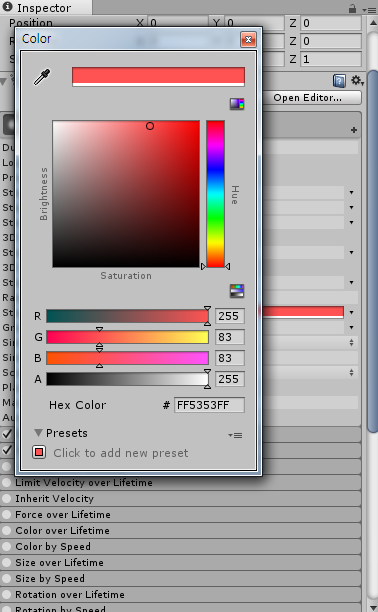Enable the Size over Lifetime module
Image resolution: width=378 pixels, height=612 pixels.
point(6,562)
